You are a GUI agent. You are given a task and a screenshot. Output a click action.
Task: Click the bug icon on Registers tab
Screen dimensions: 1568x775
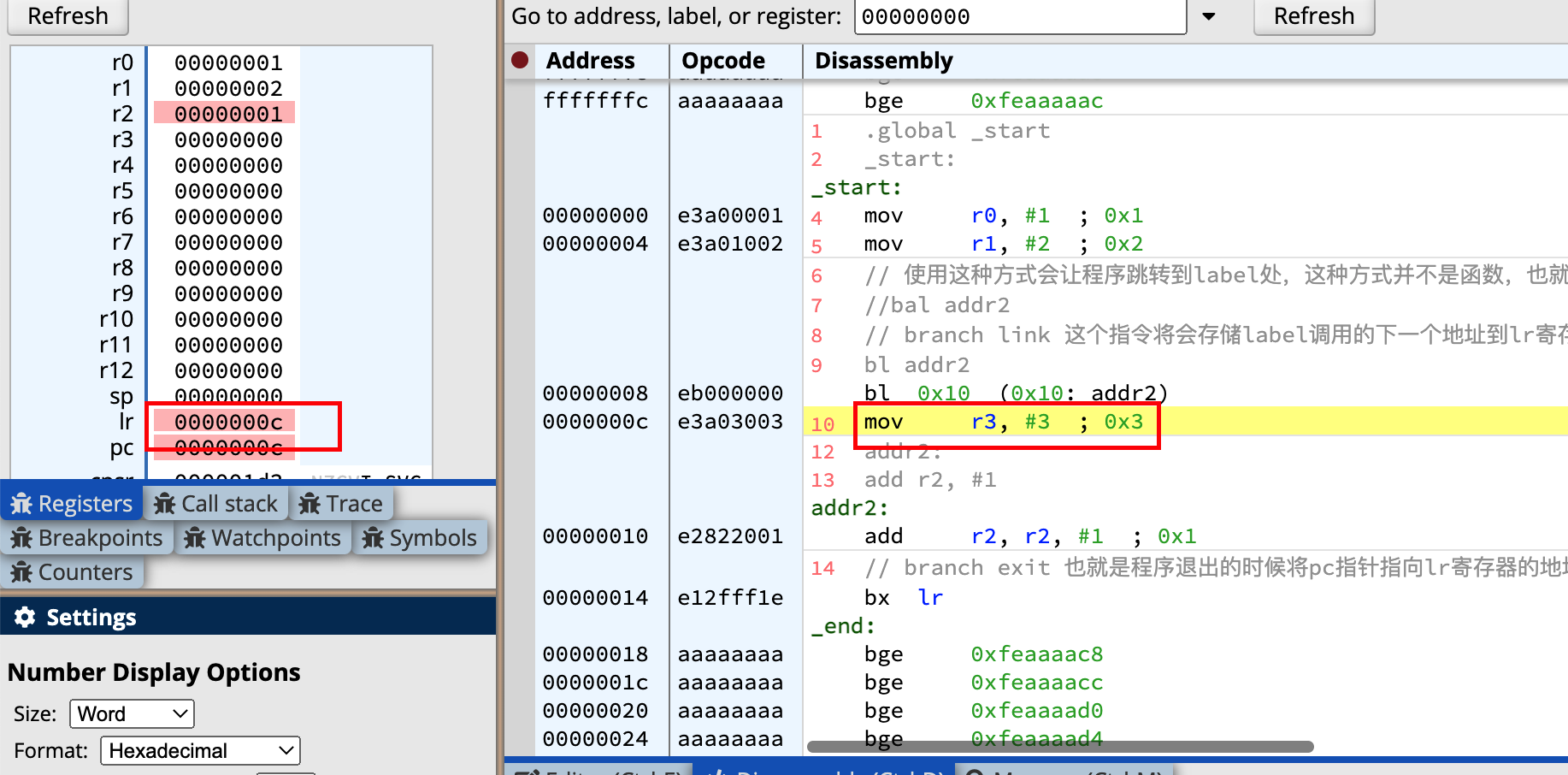click(x=21, y=504)
